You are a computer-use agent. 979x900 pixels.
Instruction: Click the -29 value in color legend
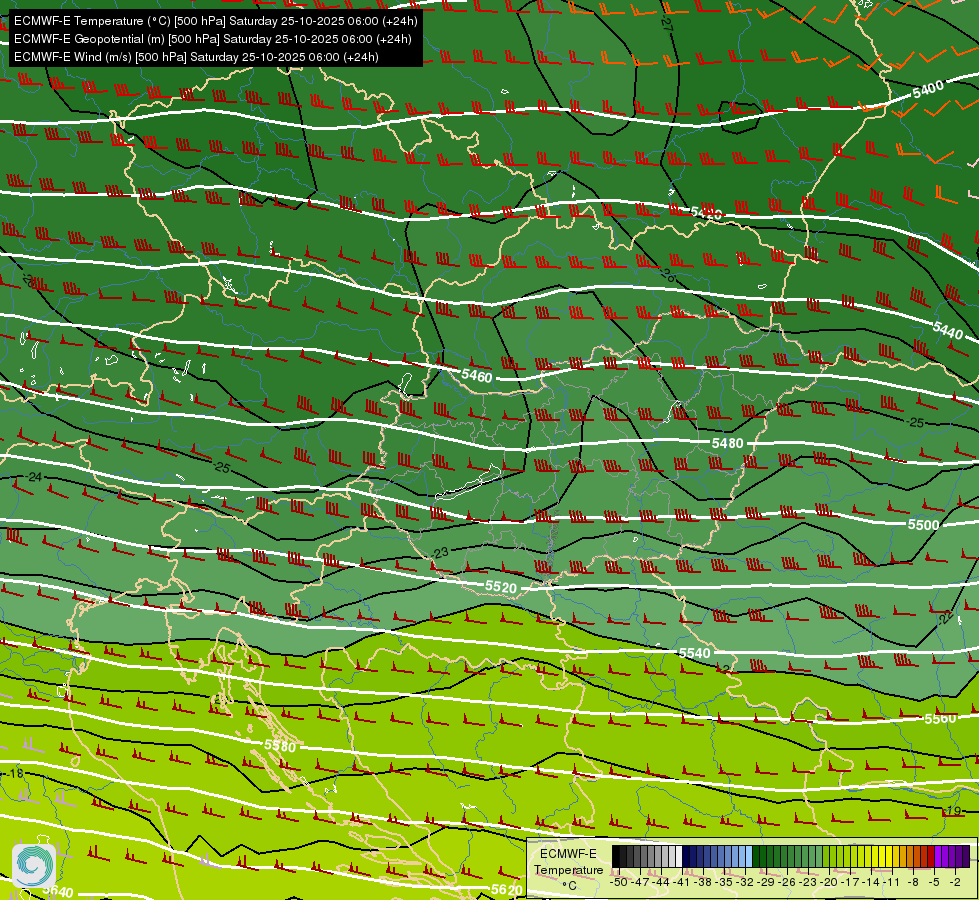tap(765, 882)
